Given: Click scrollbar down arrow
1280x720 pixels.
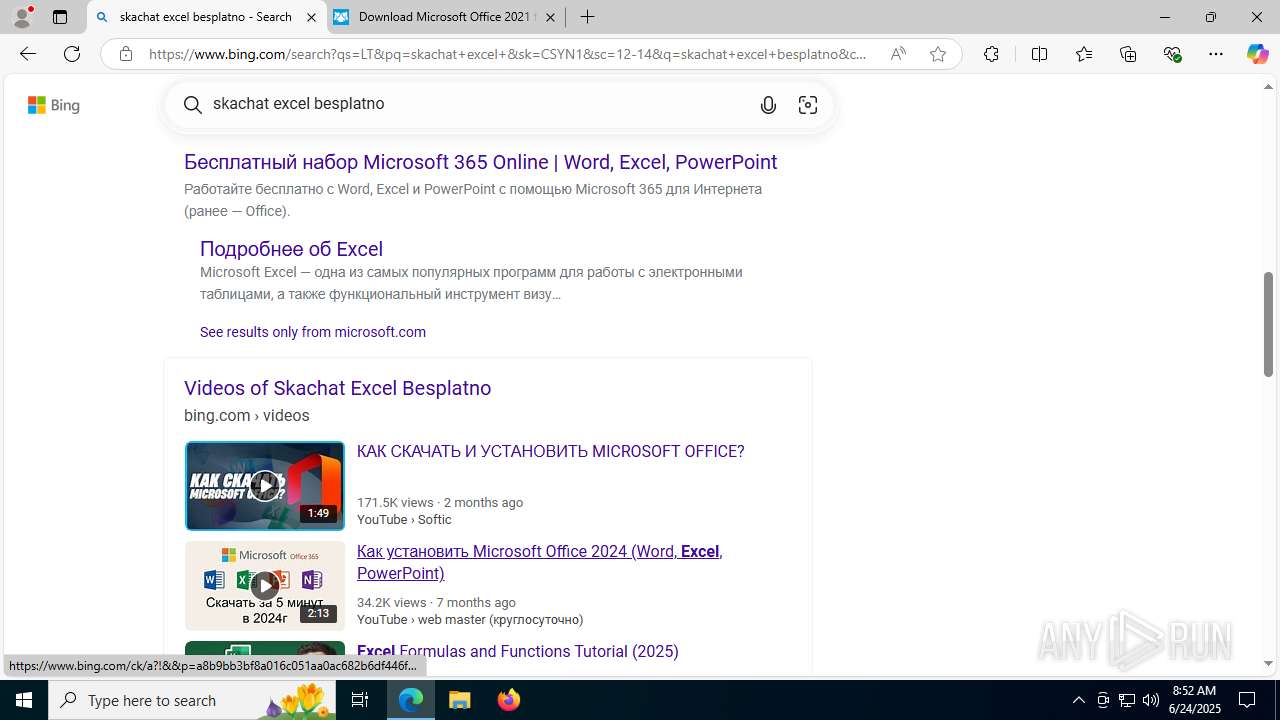Looking at the screenshot, I should pos(1268,663).
